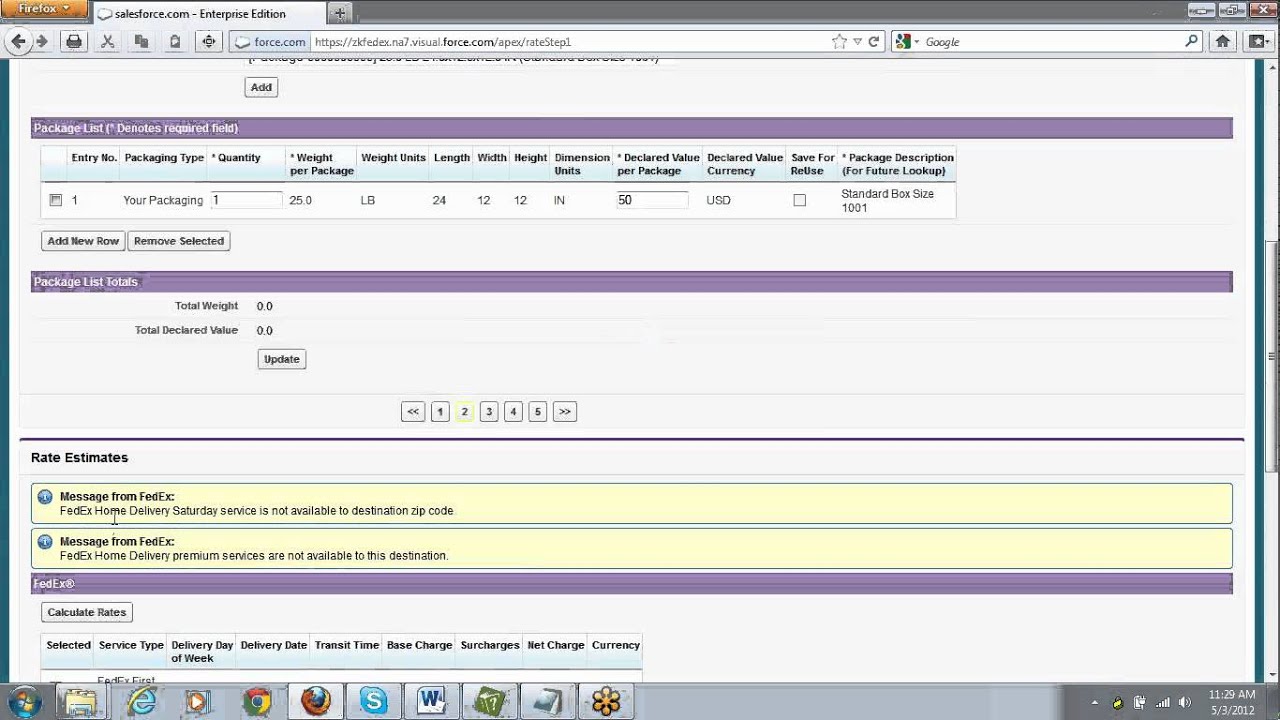The width and height of the screenshot is (1280, 720).
Task: Go to wizard page 3
Action: tap(489, 412)
